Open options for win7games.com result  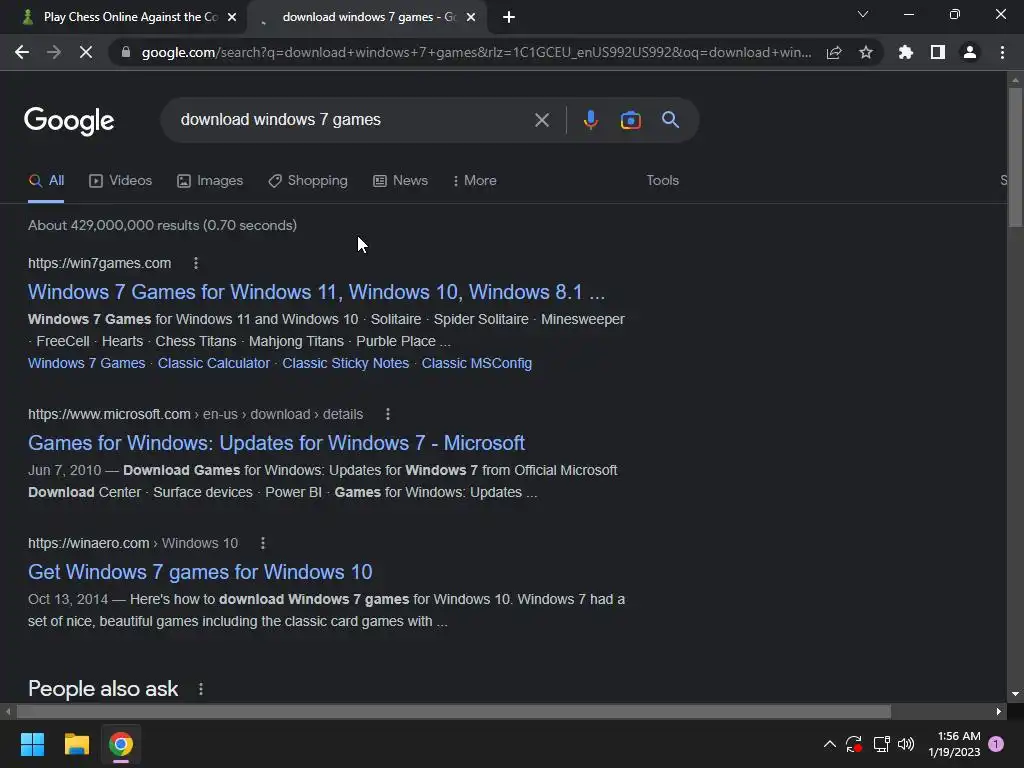click(x=196, y=263)
